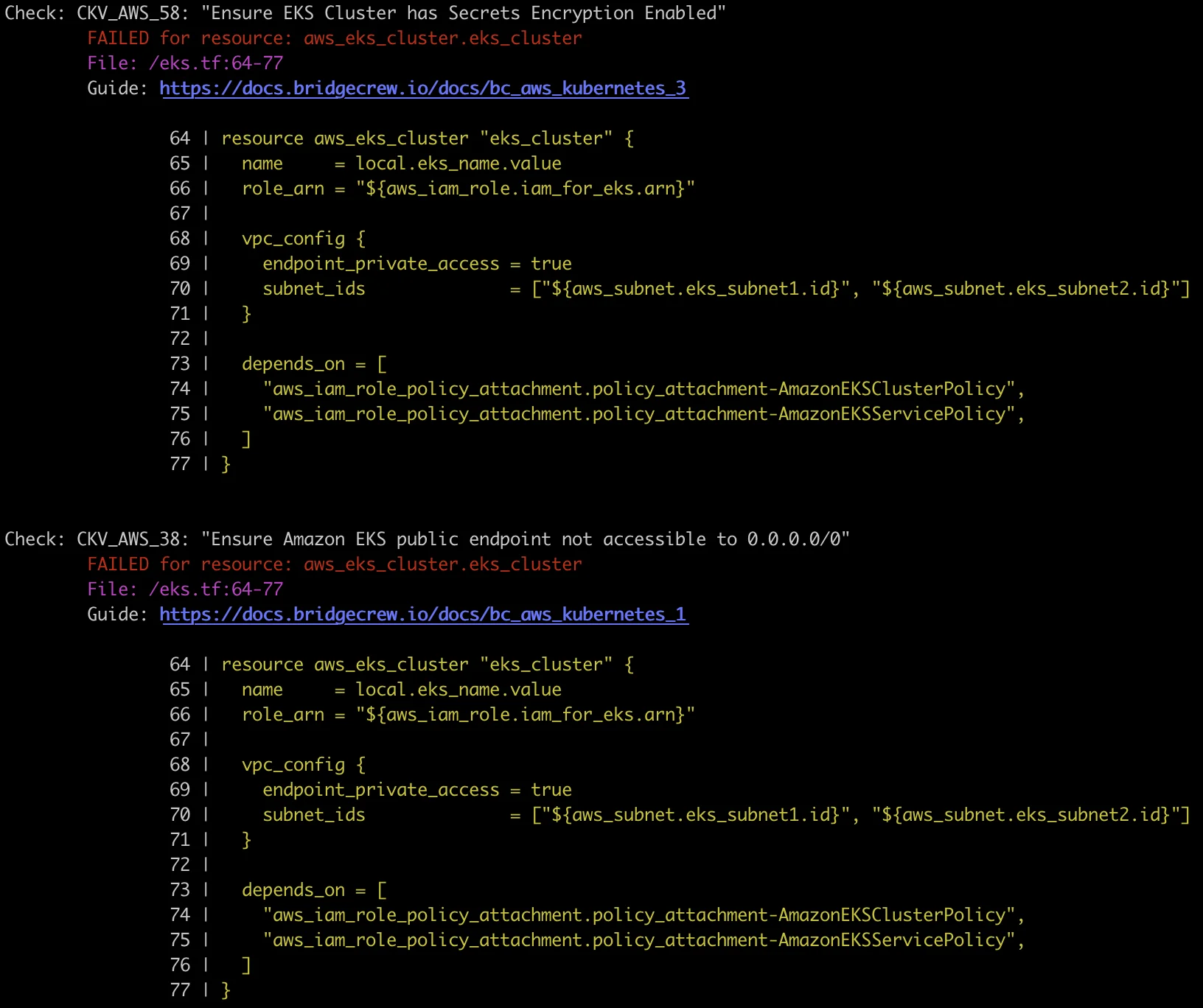Select the AmazonEKSClusterPolicy attachment string

click(x=641, y=388)
